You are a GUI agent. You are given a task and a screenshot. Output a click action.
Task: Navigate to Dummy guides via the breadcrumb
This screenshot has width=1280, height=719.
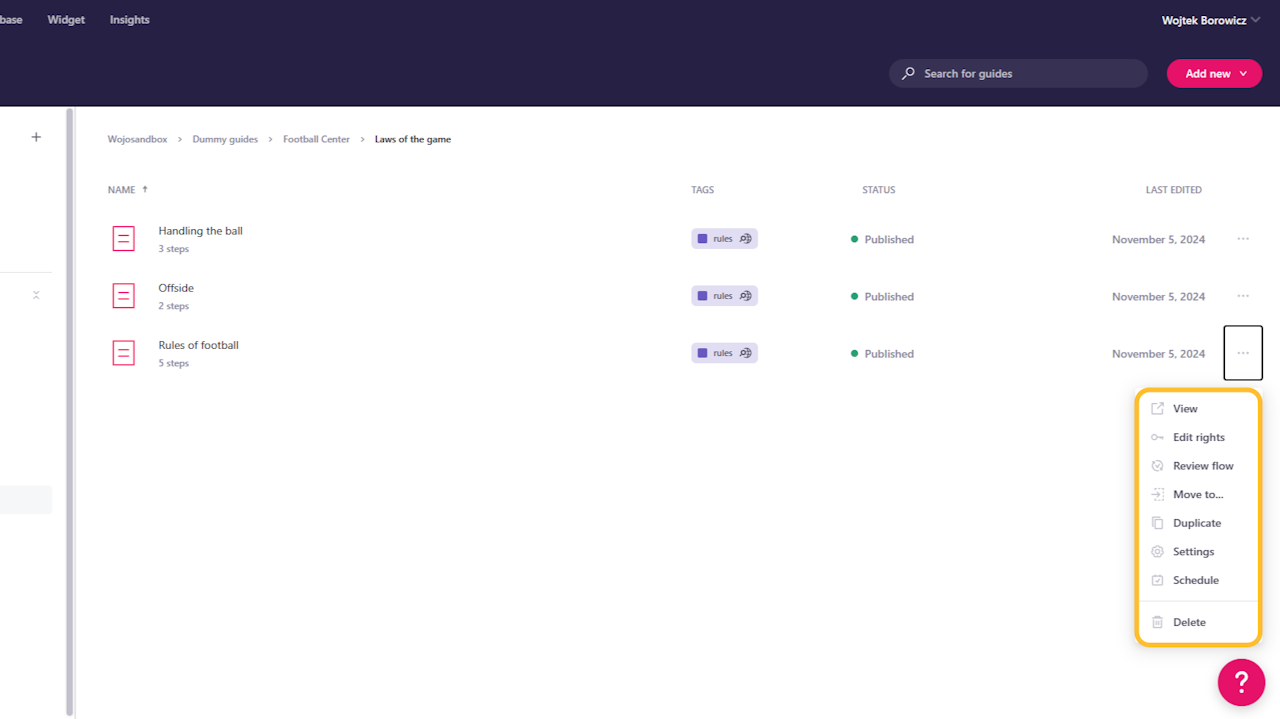(225, 139)
